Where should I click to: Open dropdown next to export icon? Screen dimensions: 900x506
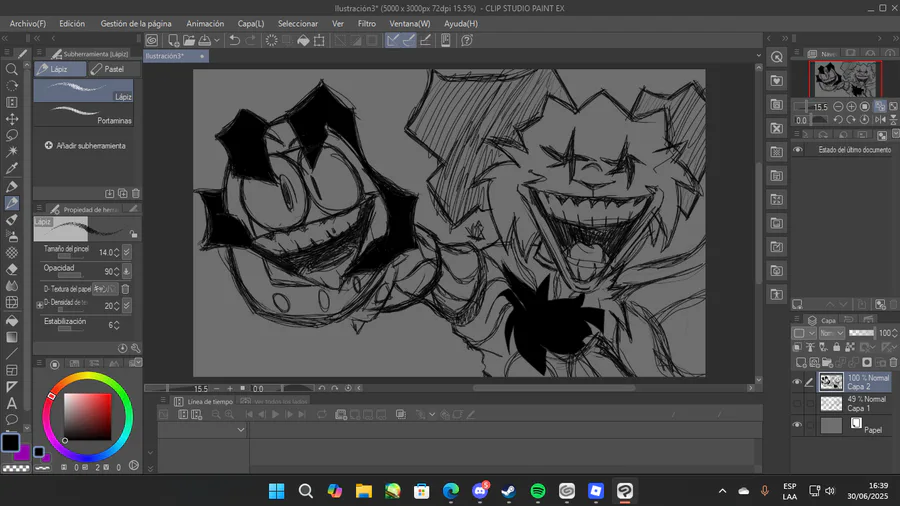pyautogui.click(x=217, y=40)
